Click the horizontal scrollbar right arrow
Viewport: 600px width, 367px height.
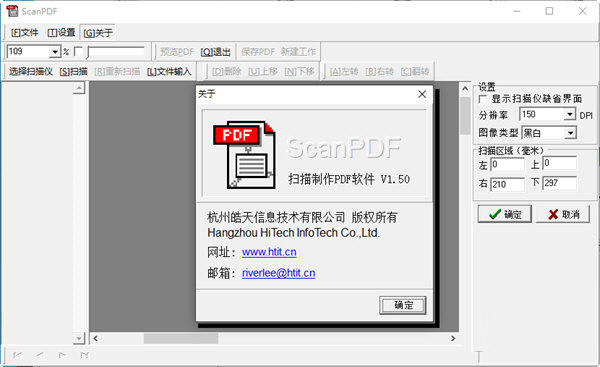coord(453,338)
